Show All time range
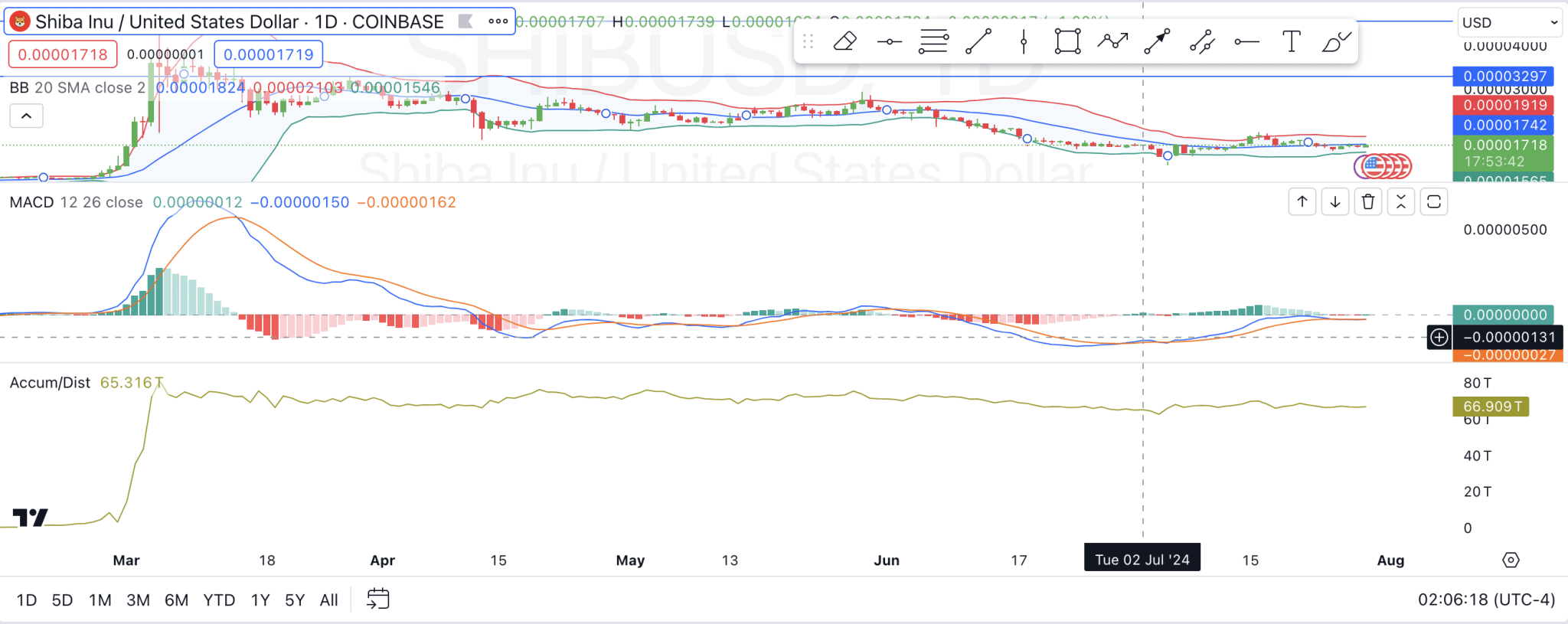1568x624 pixels. (329, 600)
